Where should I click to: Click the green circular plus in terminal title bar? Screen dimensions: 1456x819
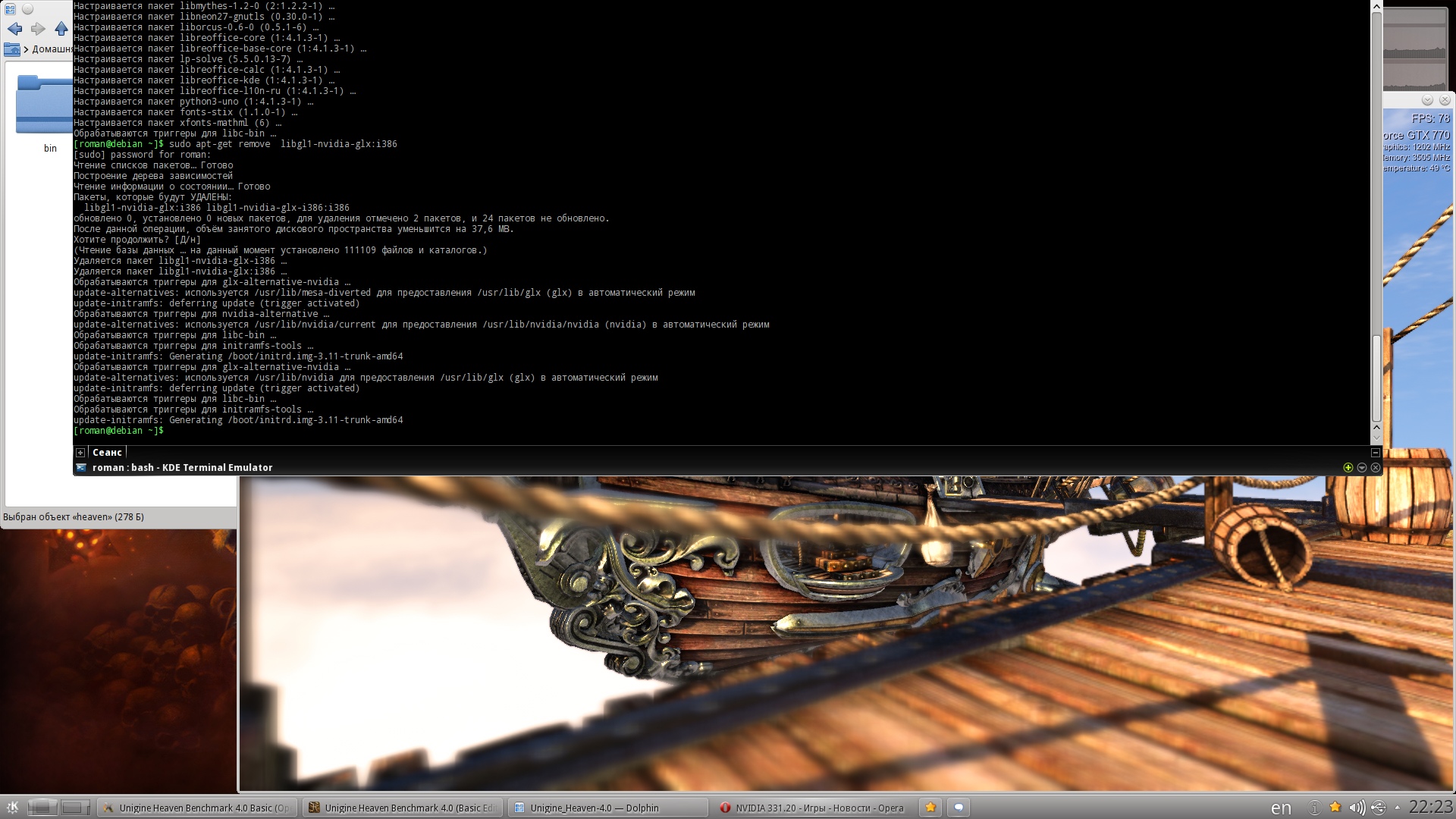[1348, 468]
